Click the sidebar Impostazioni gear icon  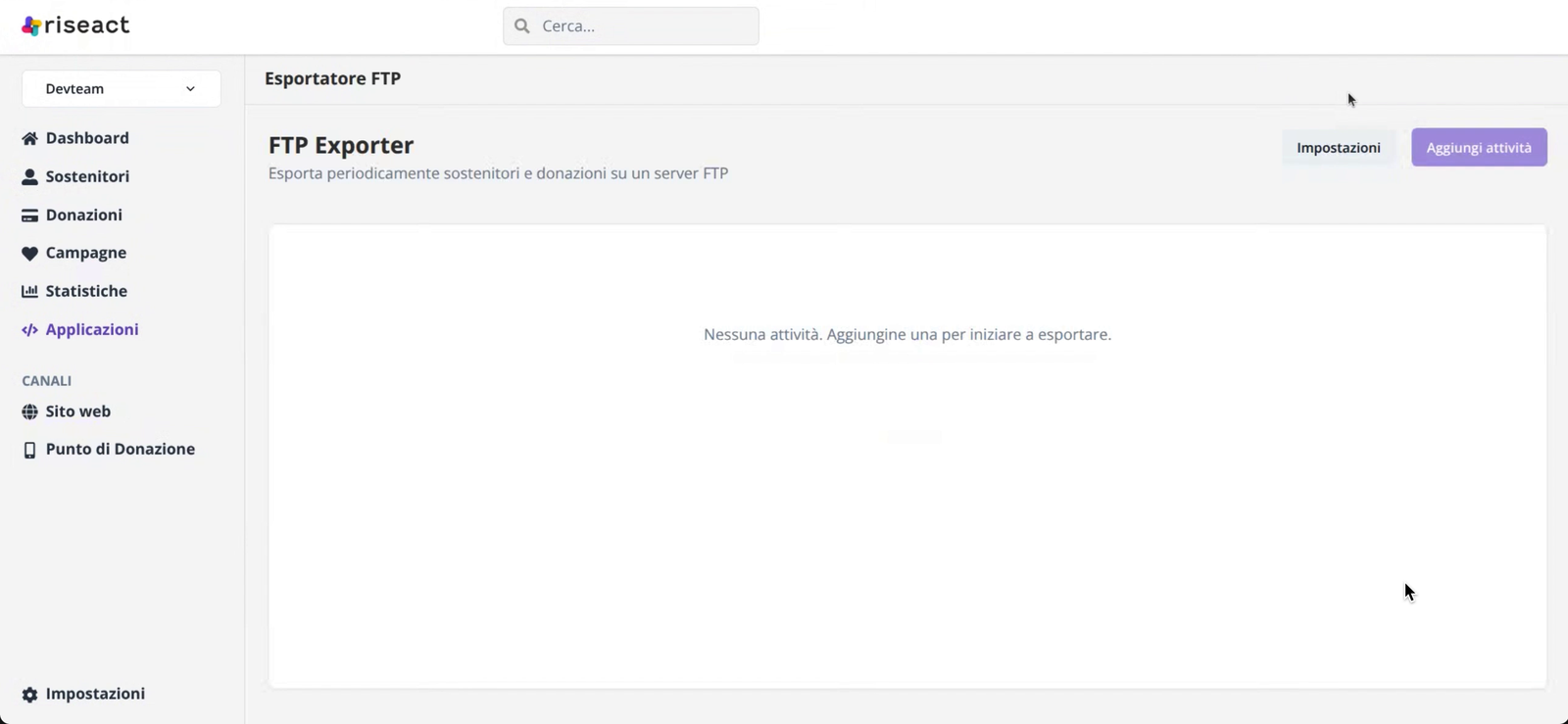click(29, 695)
